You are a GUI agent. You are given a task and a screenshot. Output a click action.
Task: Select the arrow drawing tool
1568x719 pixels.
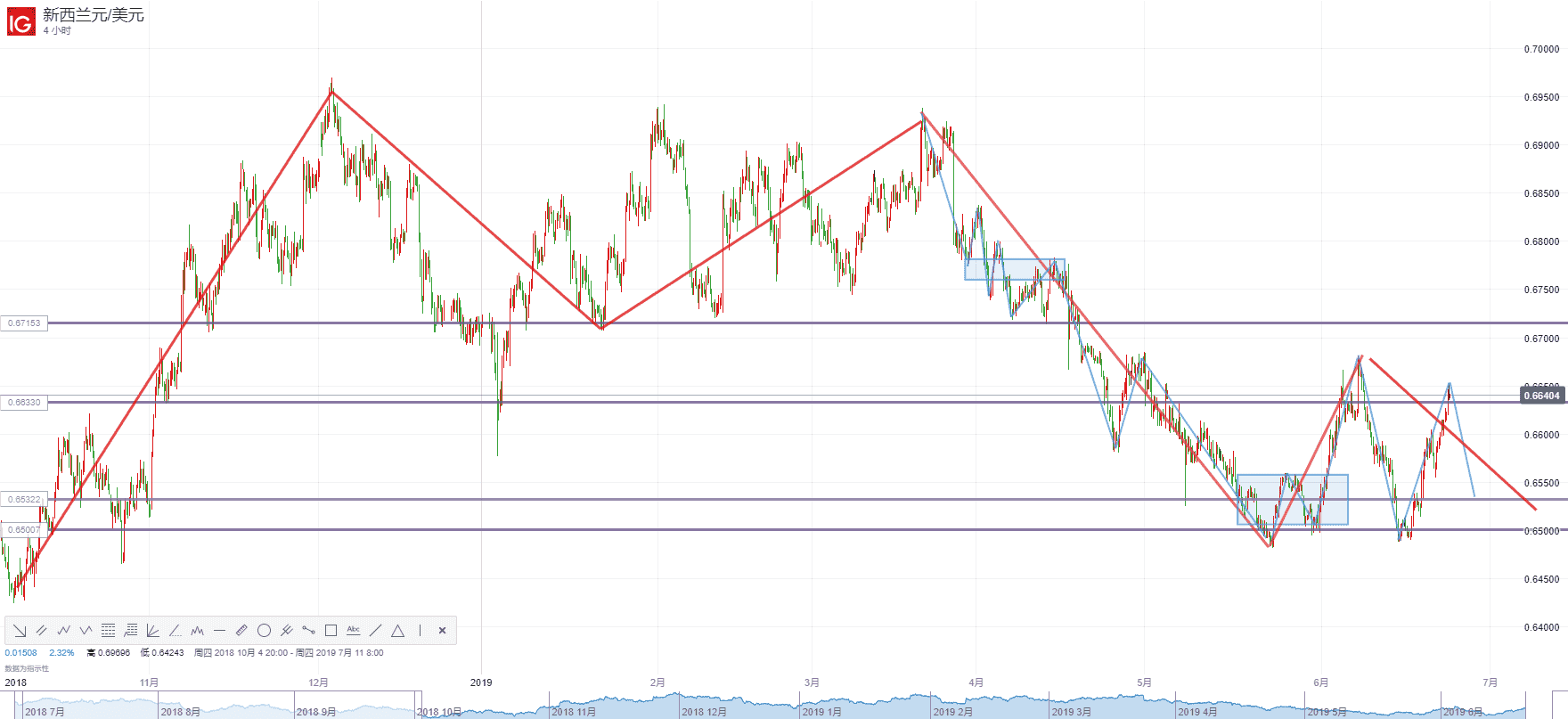(x=20, y=631)
